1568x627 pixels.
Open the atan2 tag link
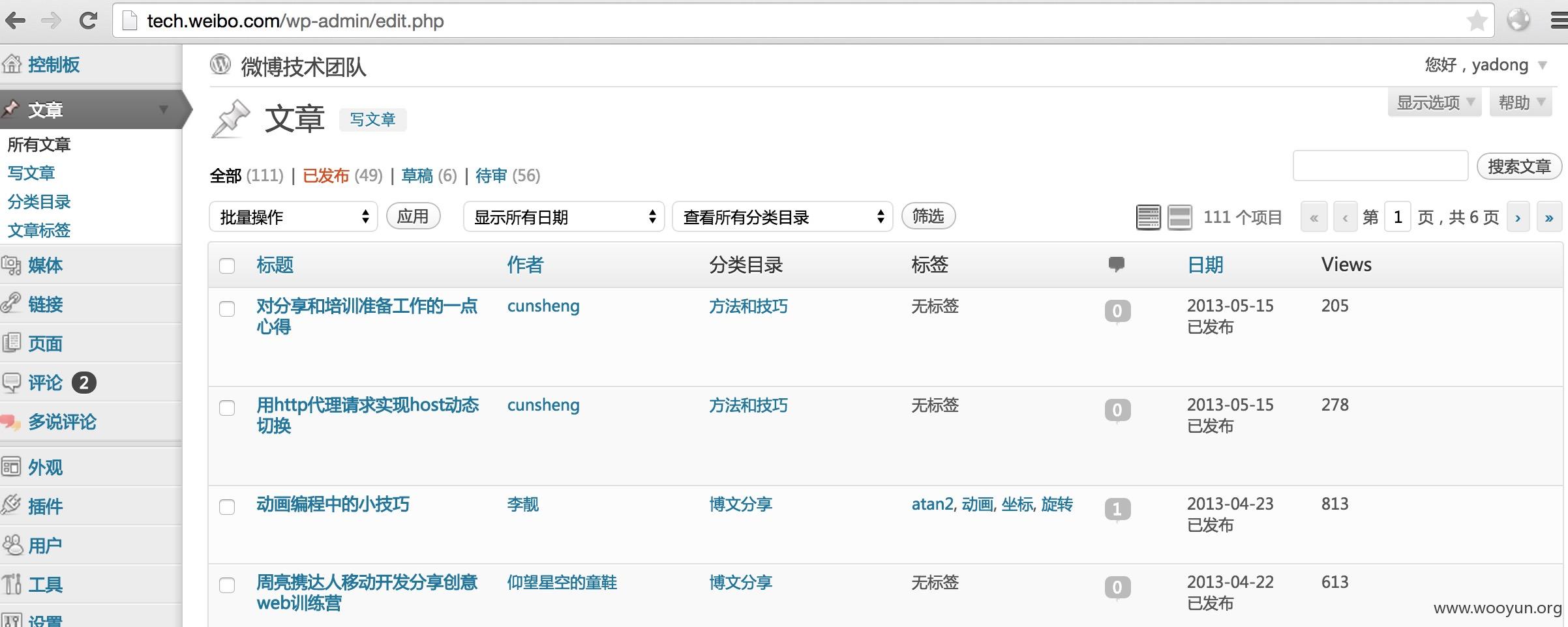point(932,504)
